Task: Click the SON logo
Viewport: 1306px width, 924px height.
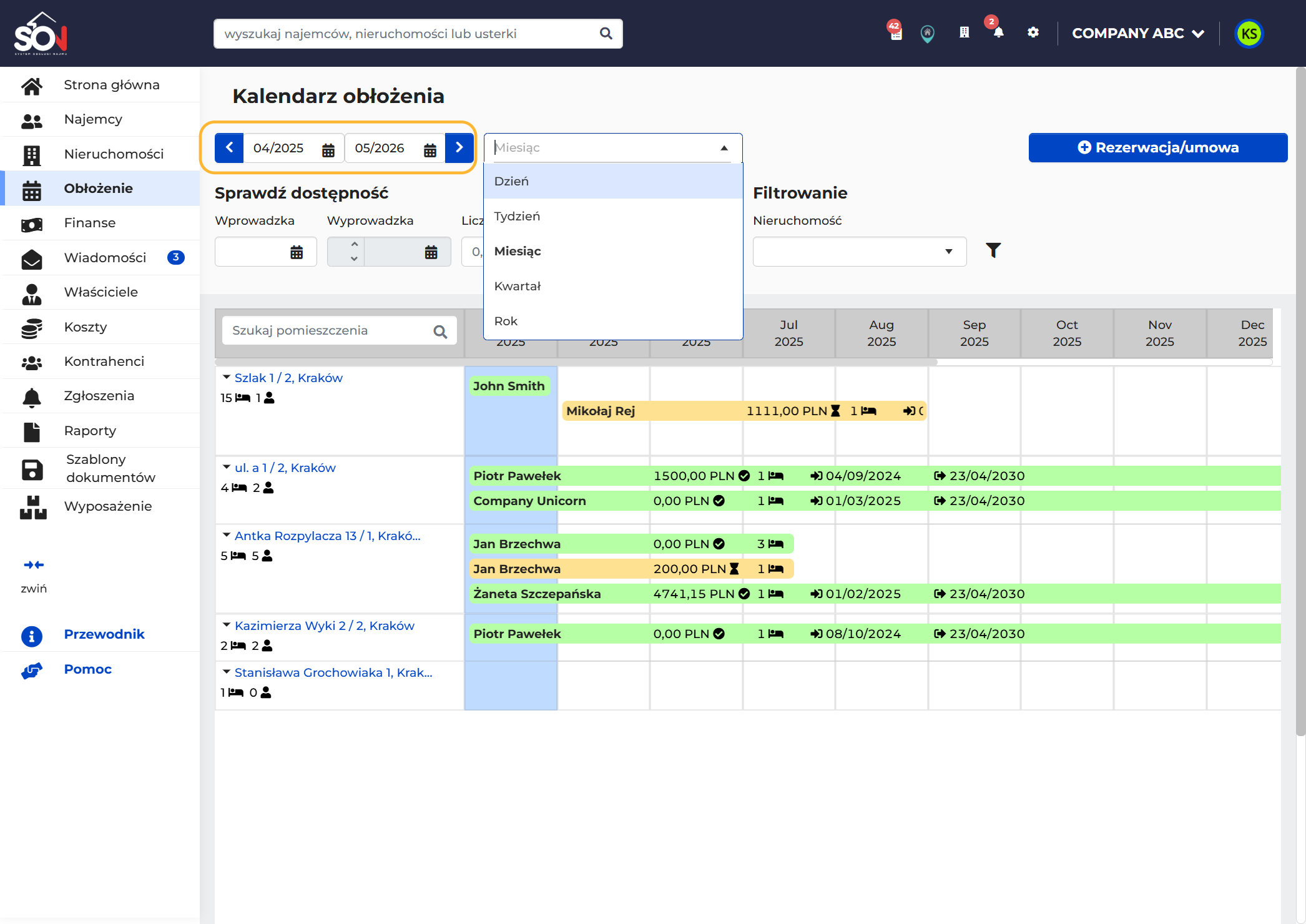Action: tap(41, 34)
